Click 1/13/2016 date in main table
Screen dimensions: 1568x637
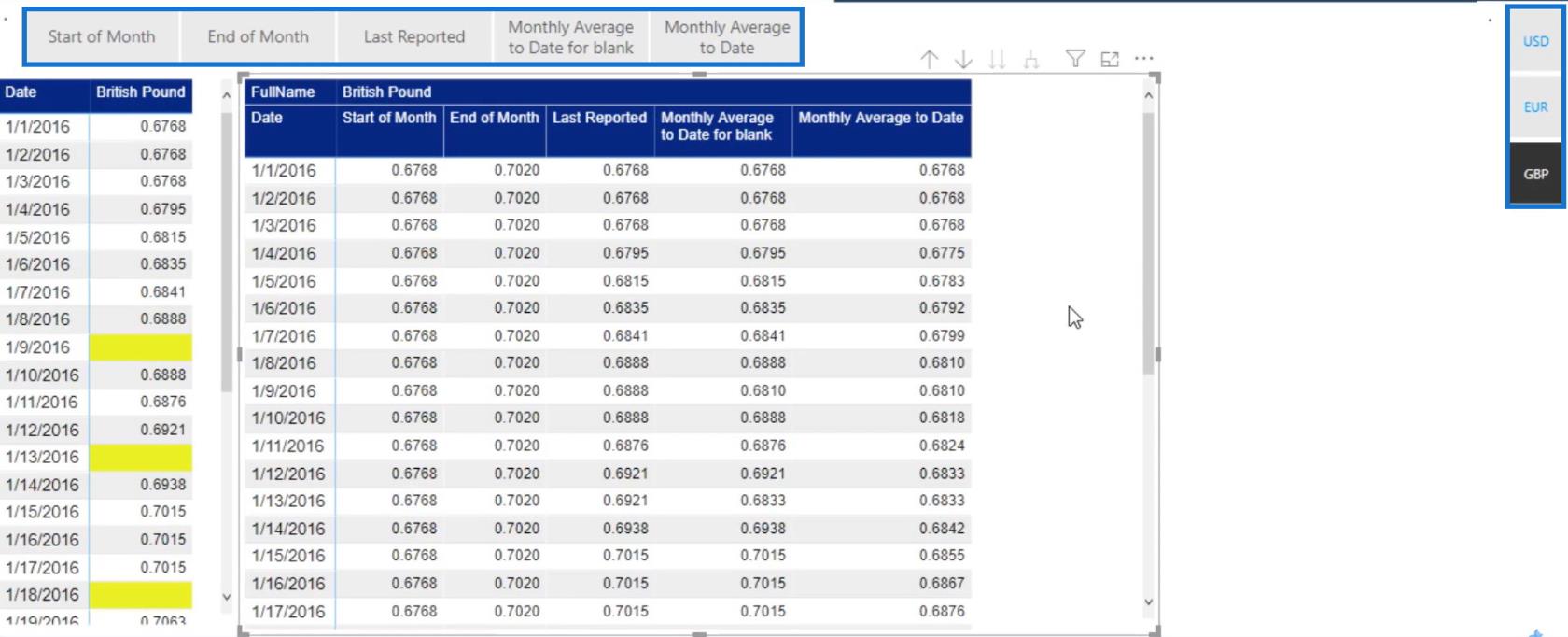(288, 501)
